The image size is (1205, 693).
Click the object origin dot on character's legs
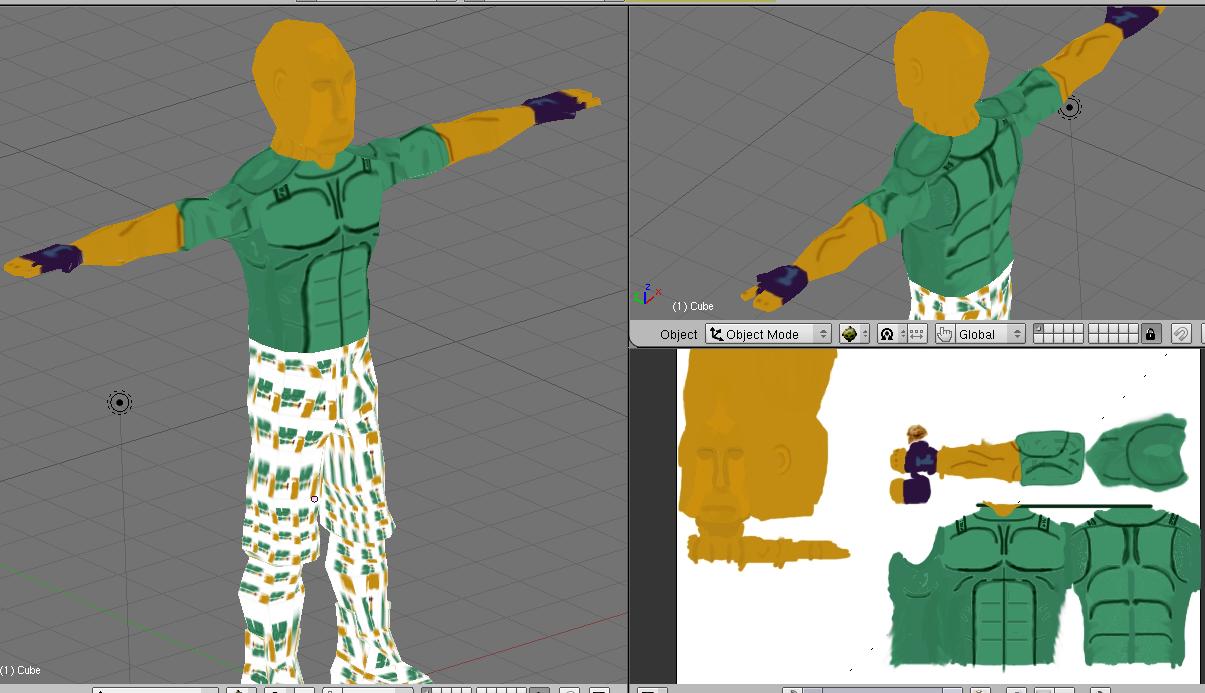pos(314,498)
